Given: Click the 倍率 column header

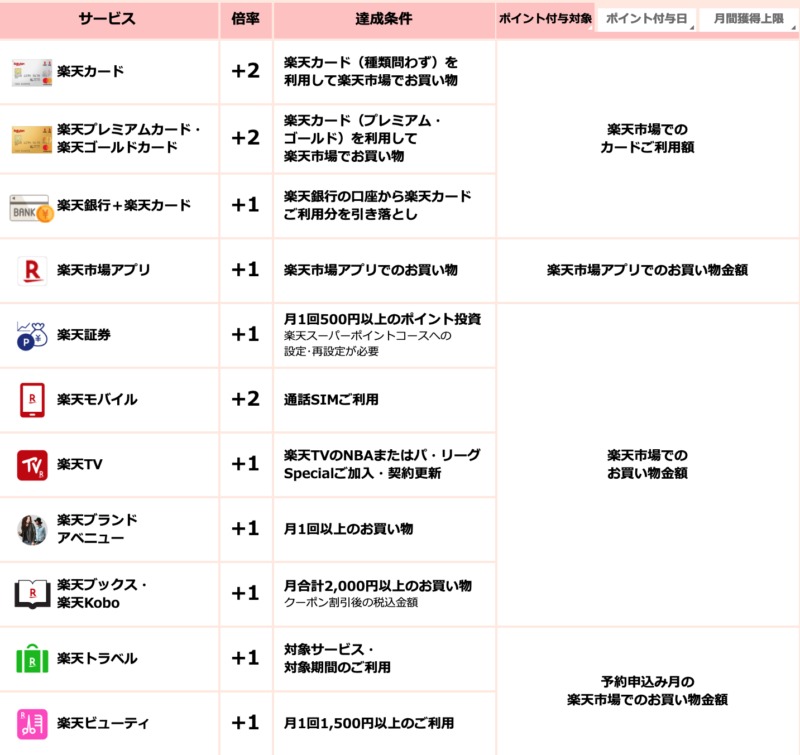Looking at the screenshot, I should (245, 19).
